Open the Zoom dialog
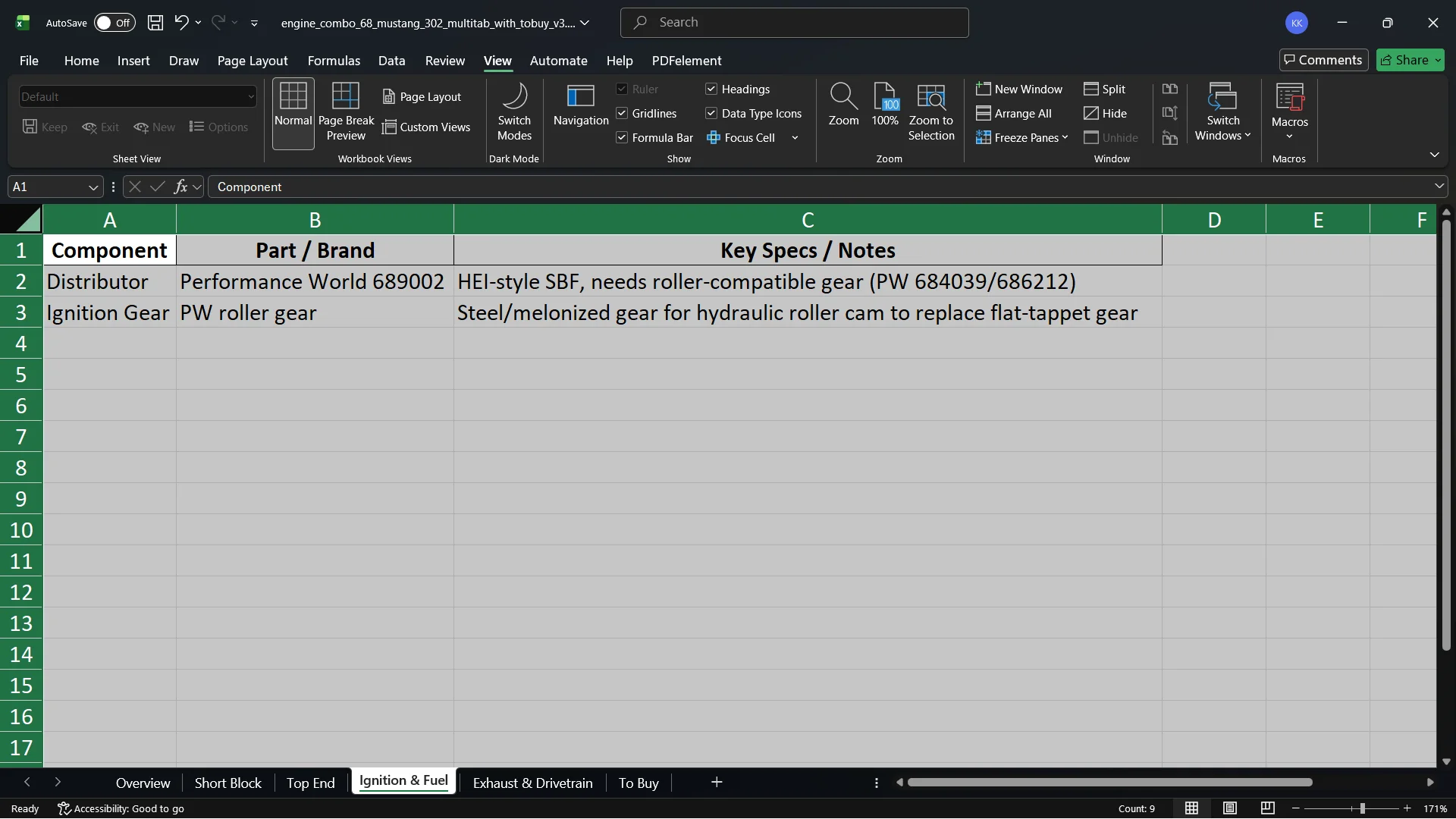 tap(843, 105)
